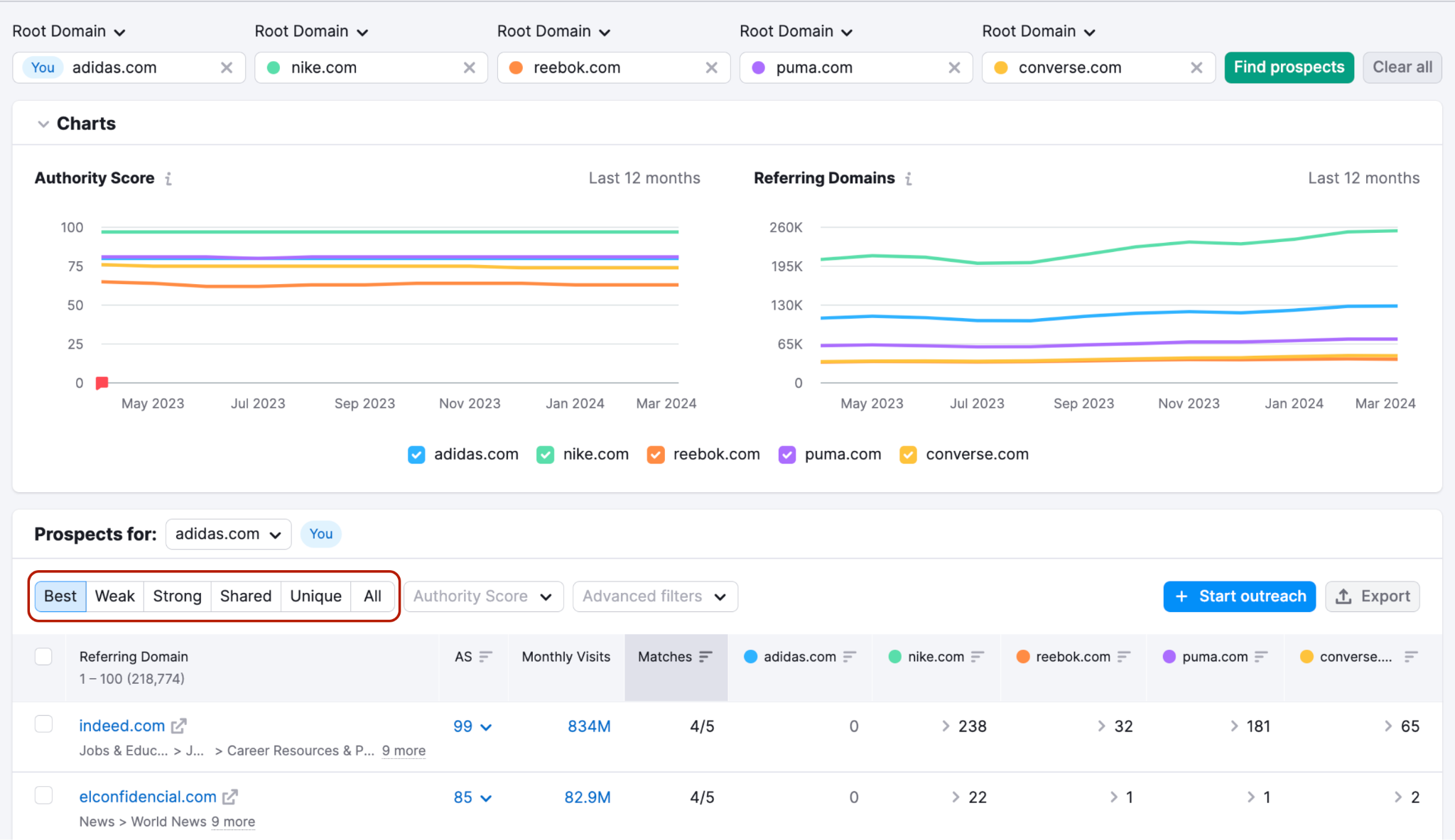Click the nike.com green color dot field
1455x840 pixels.
point(274,67)
